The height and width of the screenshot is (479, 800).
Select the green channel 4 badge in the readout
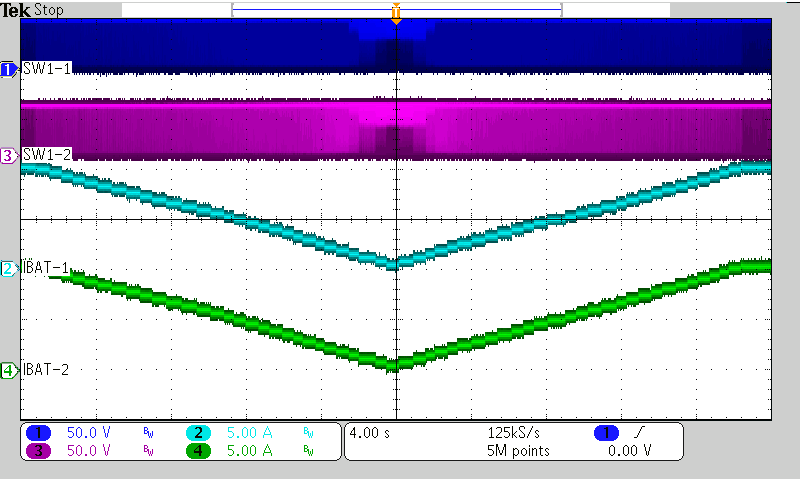coord(198,451)
